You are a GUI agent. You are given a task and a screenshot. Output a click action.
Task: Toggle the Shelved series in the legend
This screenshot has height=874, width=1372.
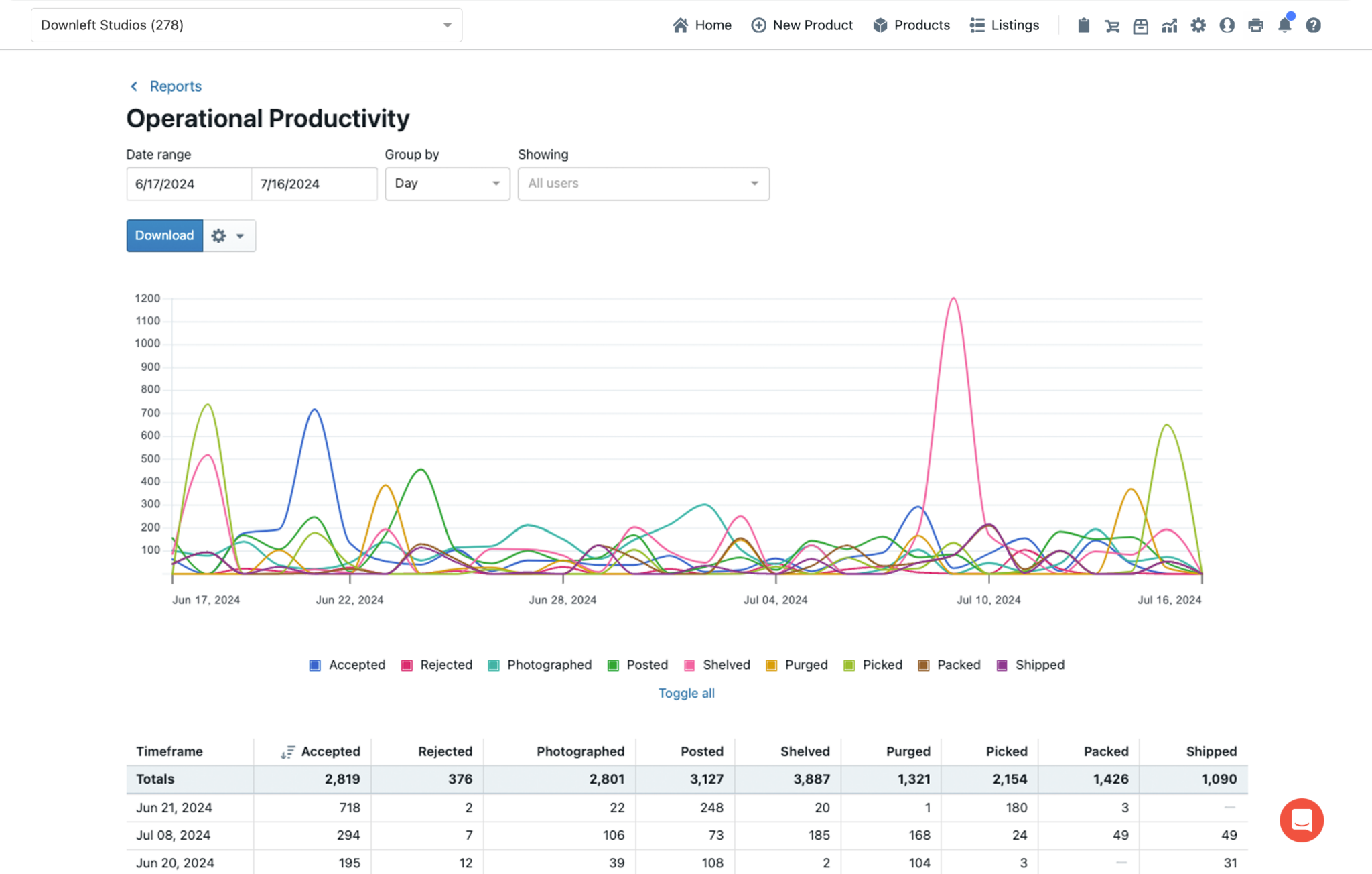717,664
